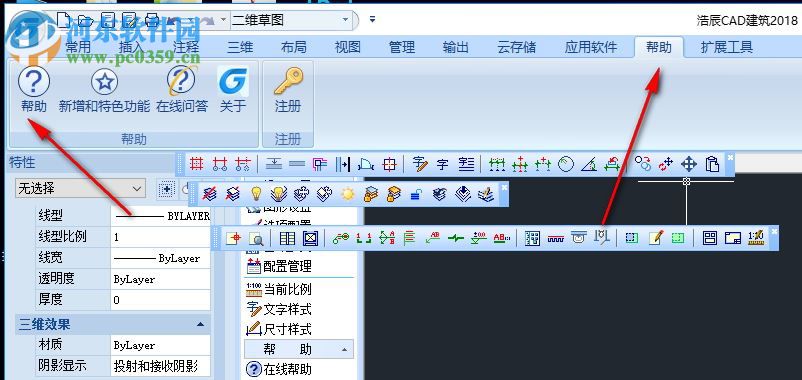Click the new file icon in quick access

tap(63, 20)
